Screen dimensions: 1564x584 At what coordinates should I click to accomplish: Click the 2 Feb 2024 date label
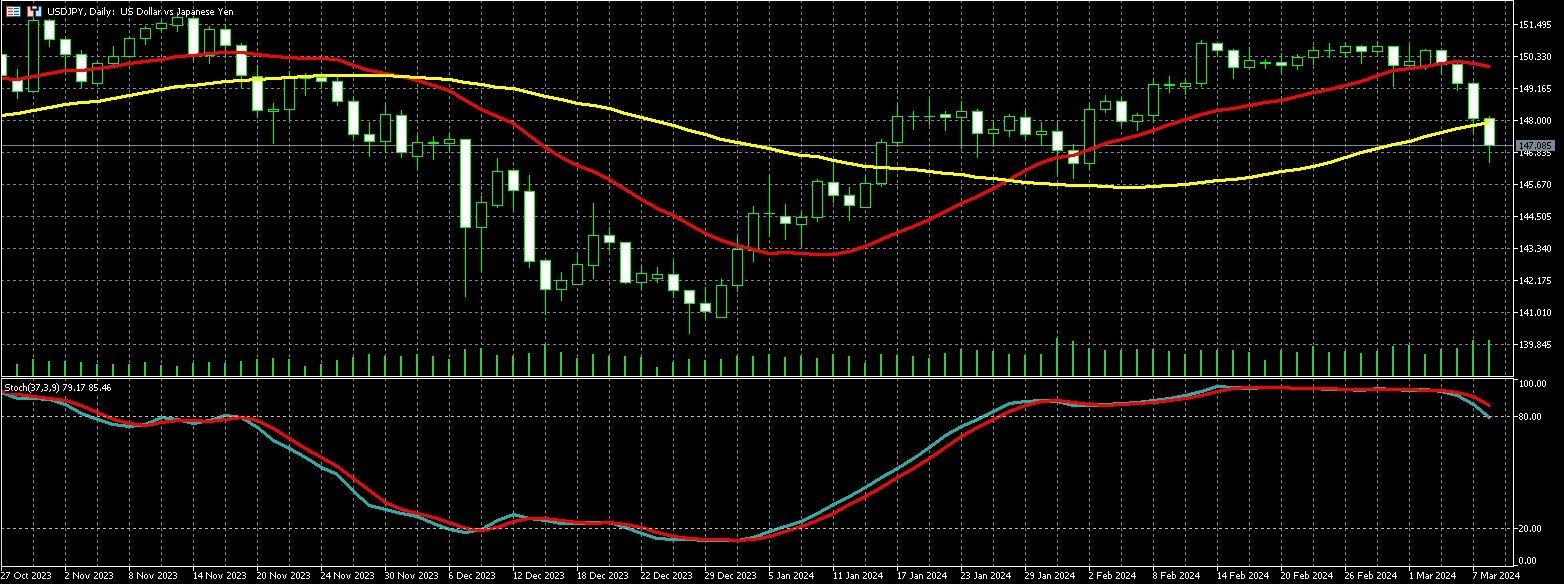pyautogui.click(x=1112, y=576)
